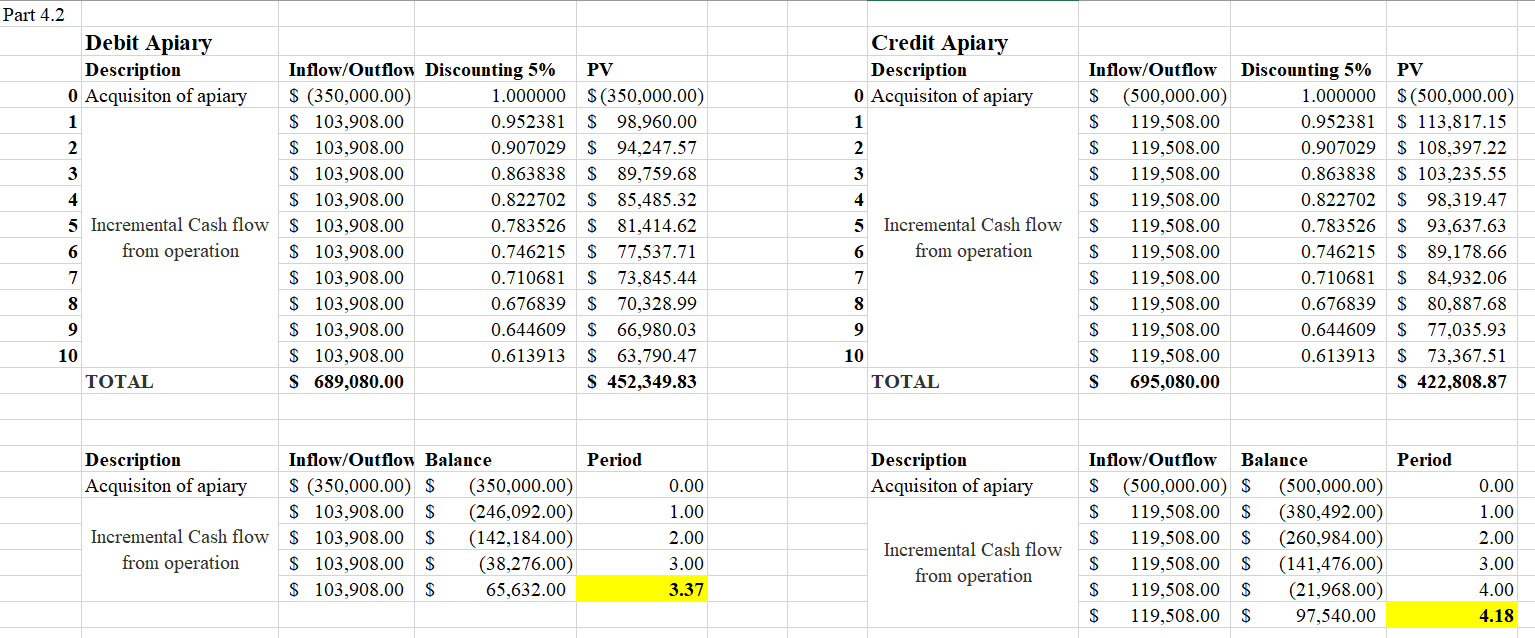This screenshot has height=638, width=1535.
Task: Select PV value $80,887.68
Action: click(1452, 304)
